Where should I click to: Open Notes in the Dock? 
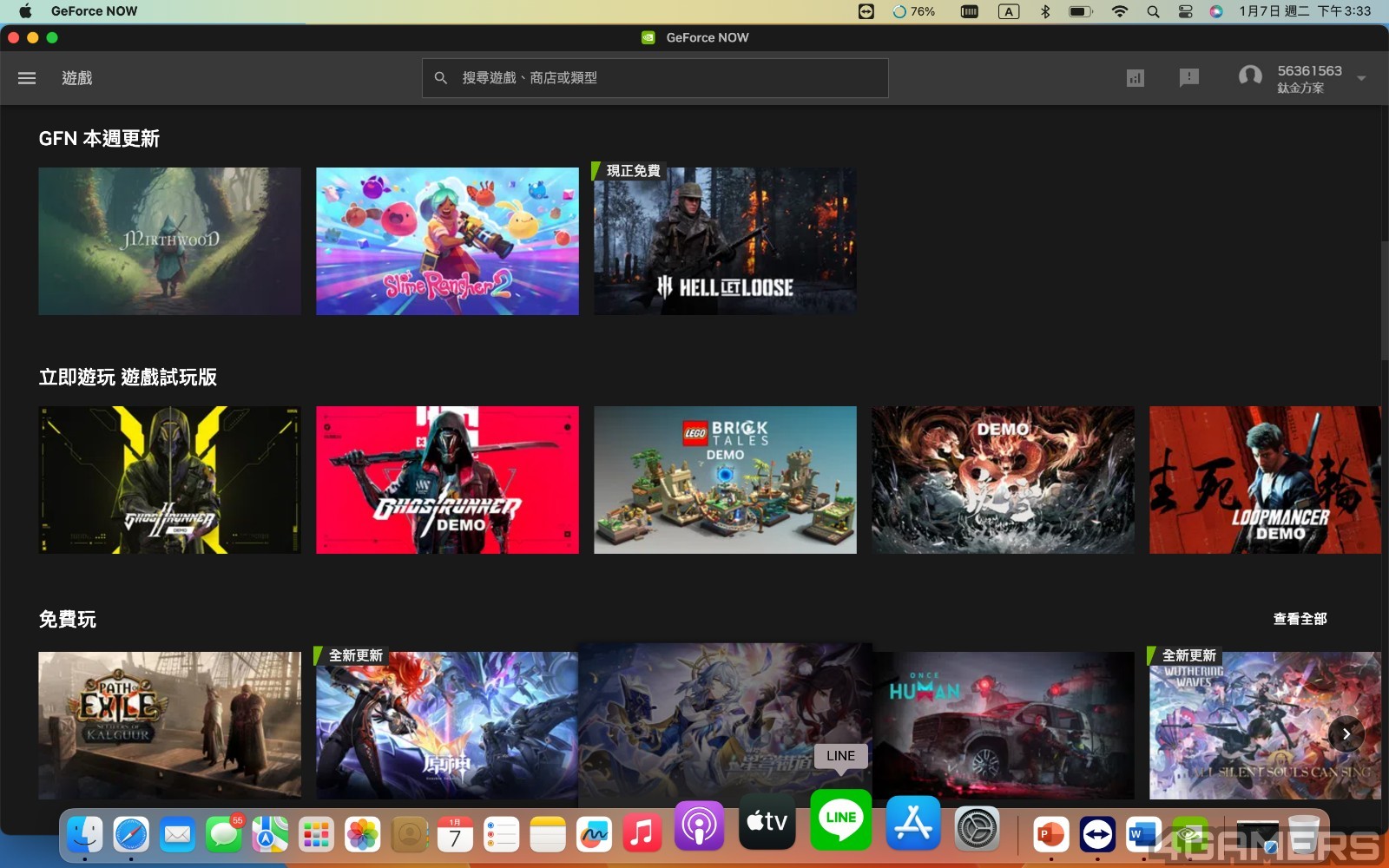[x=548, y=834]
